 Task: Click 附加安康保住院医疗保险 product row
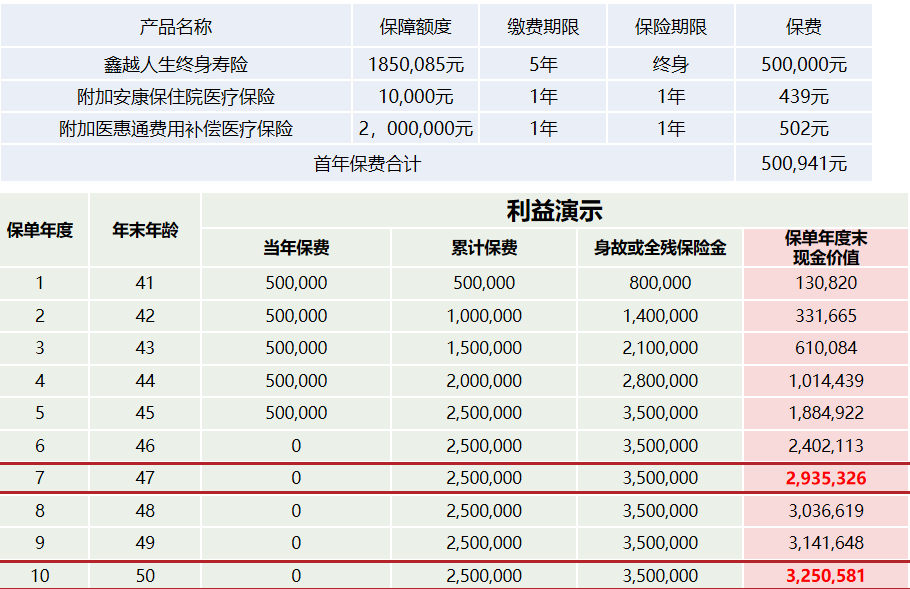coord(176,96)
